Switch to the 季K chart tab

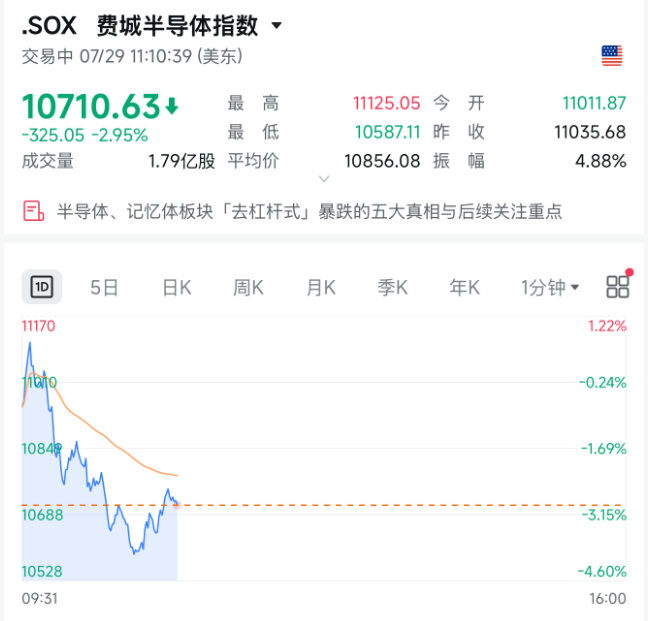tap(393, 287)
